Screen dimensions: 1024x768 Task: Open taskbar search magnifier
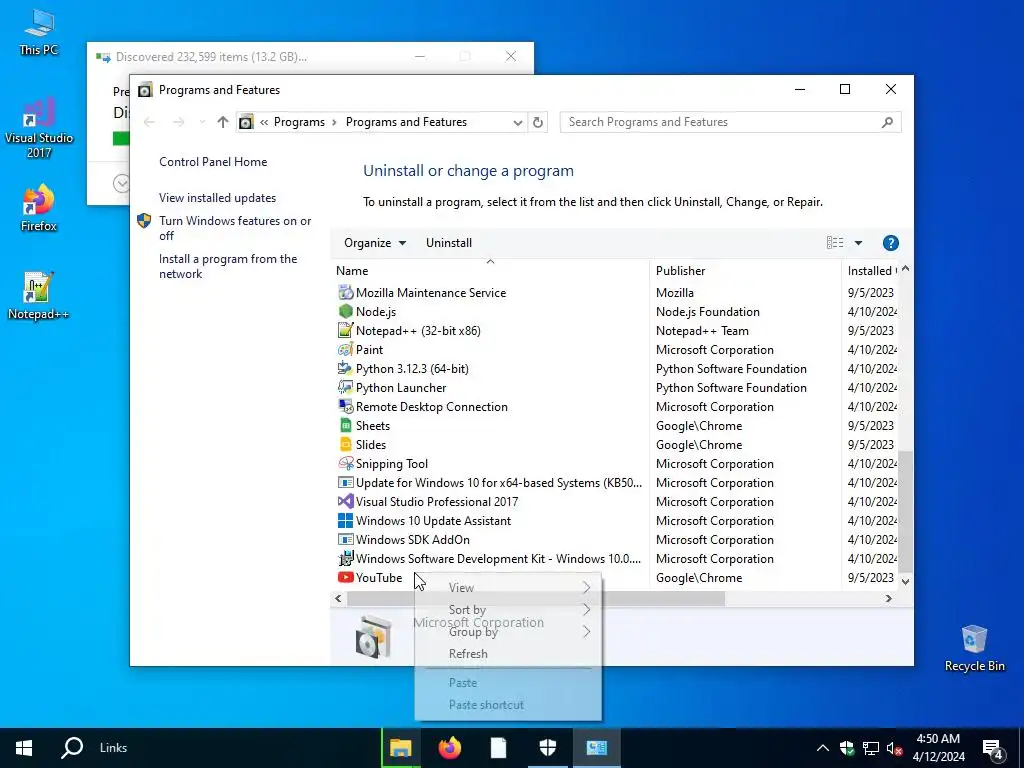[72, 748]
